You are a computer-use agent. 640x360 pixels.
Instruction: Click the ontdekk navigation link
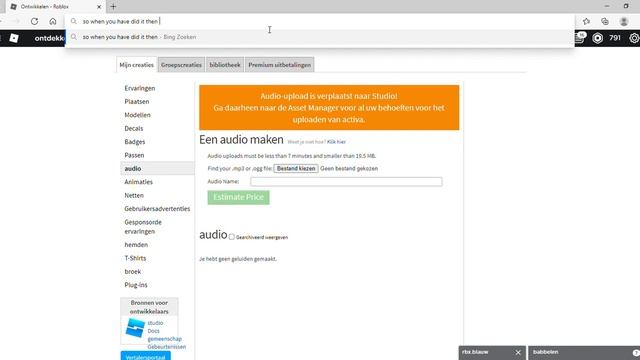(49, 38)
